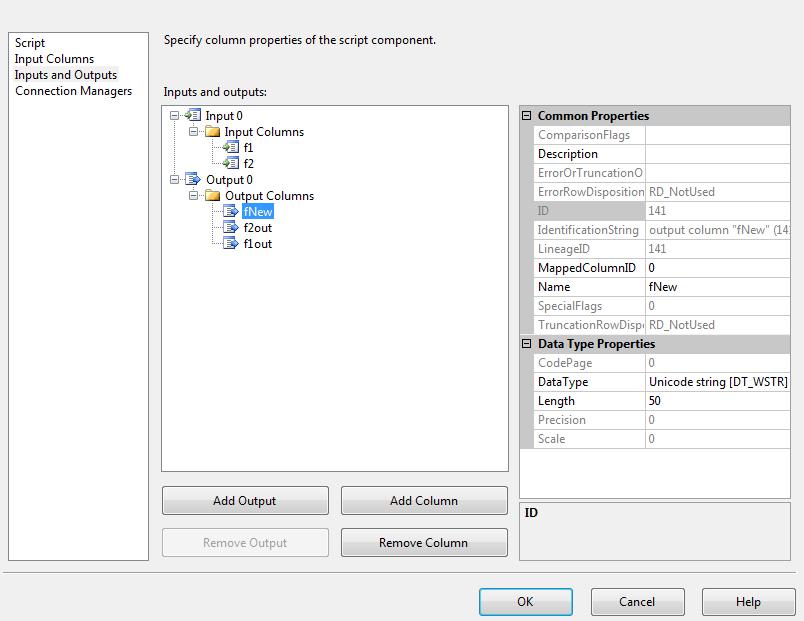Click the Output Columns folder icon
This screenshot has width=804, height=621.
(212, 195)
